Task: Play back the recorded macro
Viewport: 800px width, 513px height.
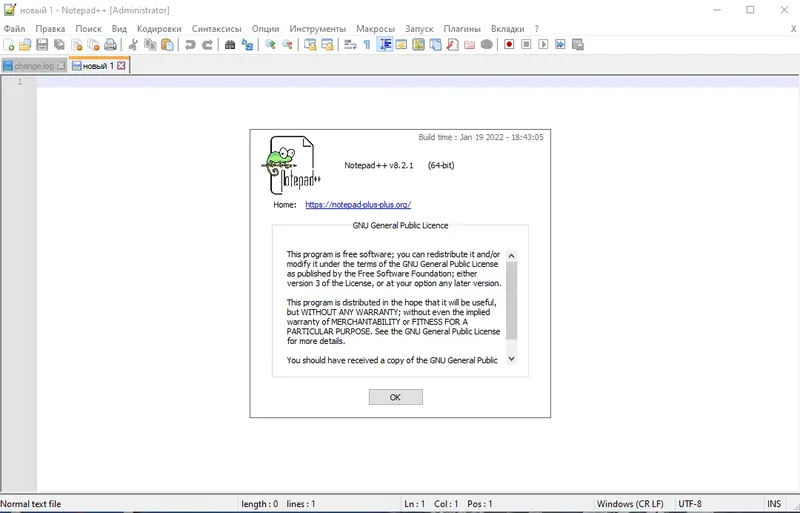Action: pyautogui.click(x=543, y=45)
